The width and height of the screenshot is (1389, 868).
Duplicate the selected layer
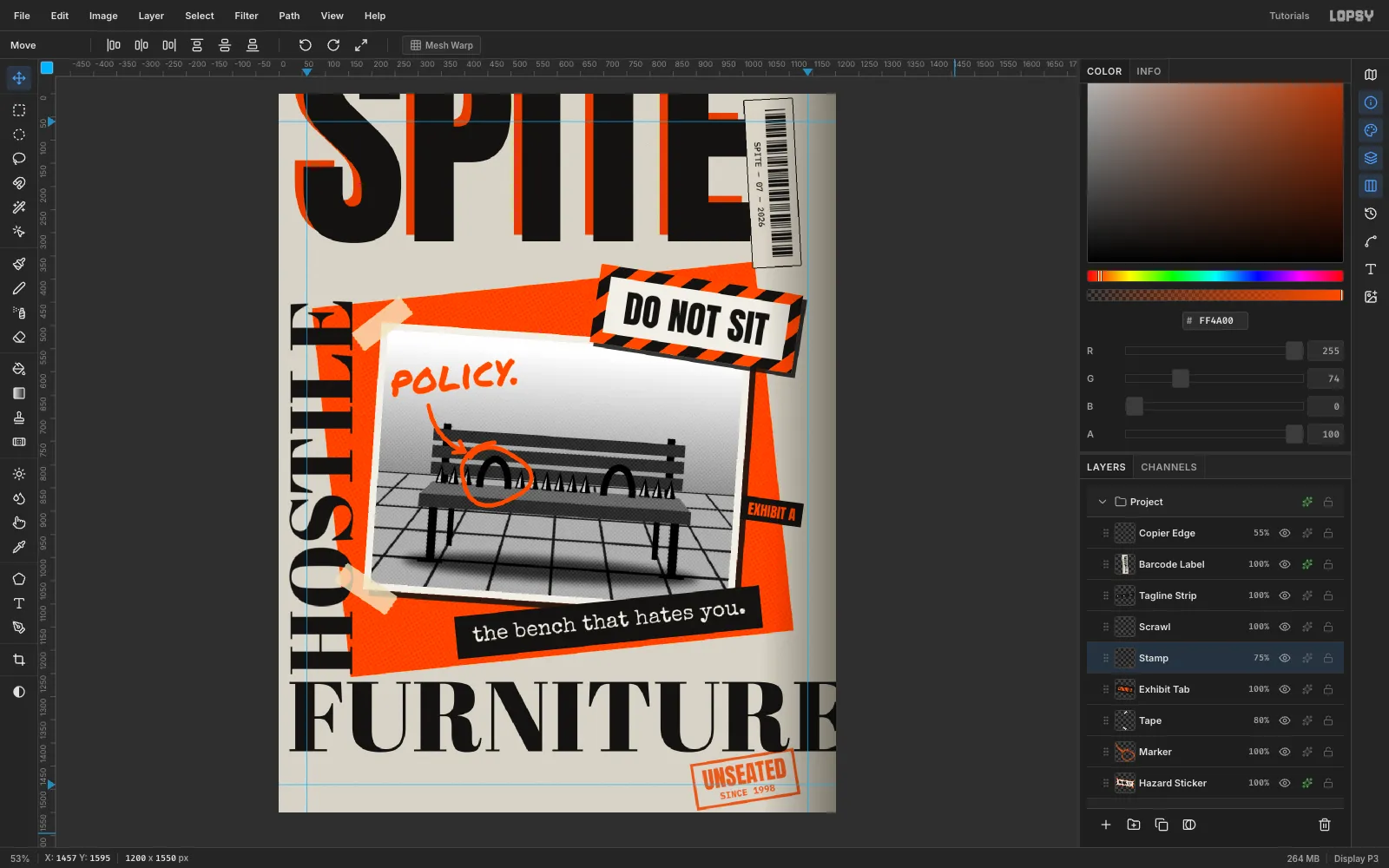(1162, 825)
